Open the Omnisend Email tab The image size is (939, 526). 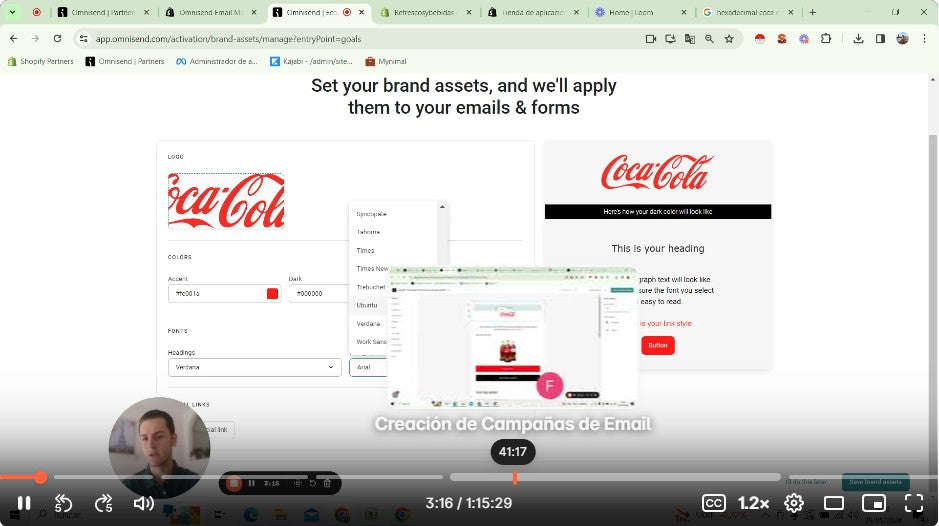(x=208, y=12)
